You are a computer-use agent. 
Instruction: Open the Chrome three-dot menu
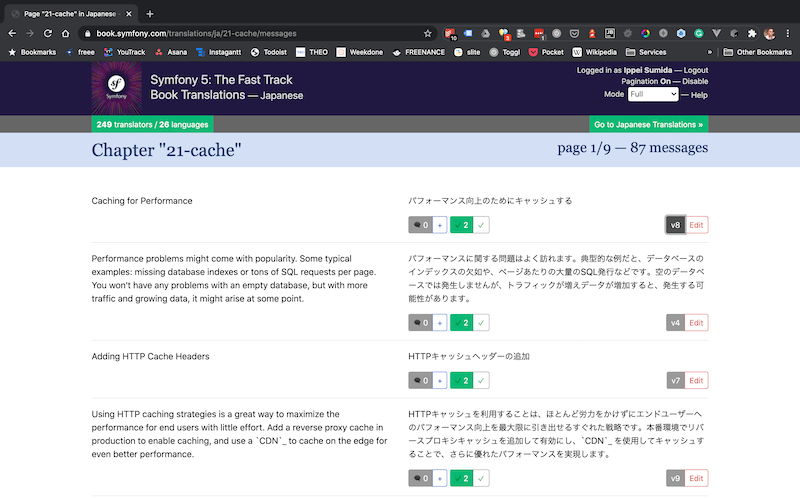coord(788,34)
